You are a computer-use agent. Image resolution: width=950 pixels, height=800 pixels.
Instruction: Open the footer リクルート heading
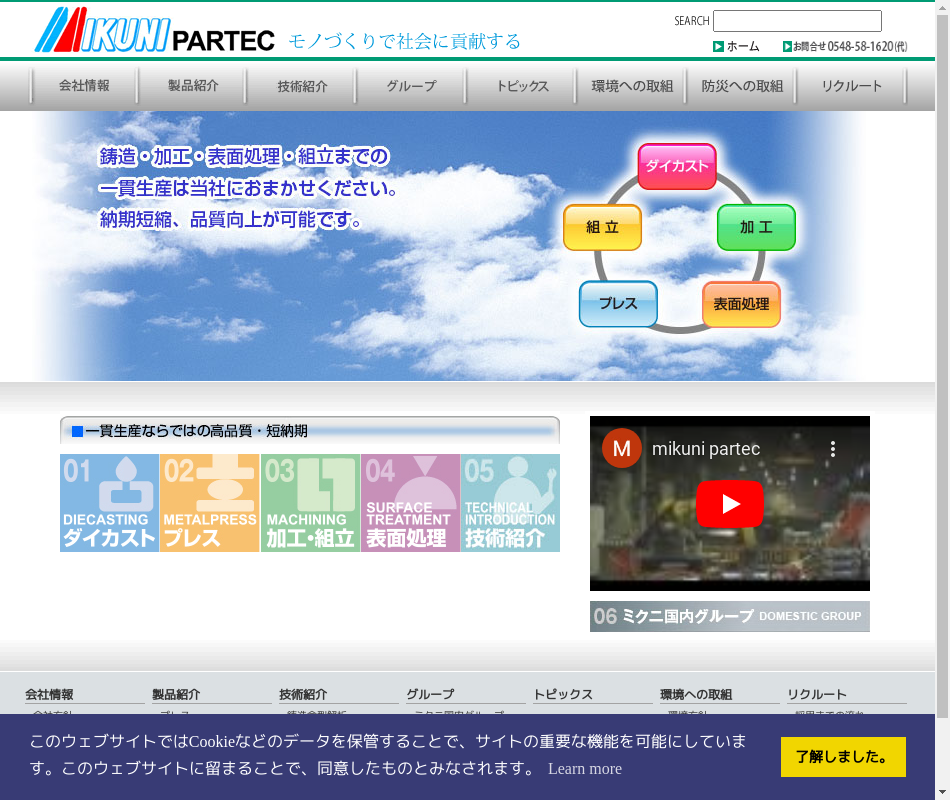(x=817, y=695)
